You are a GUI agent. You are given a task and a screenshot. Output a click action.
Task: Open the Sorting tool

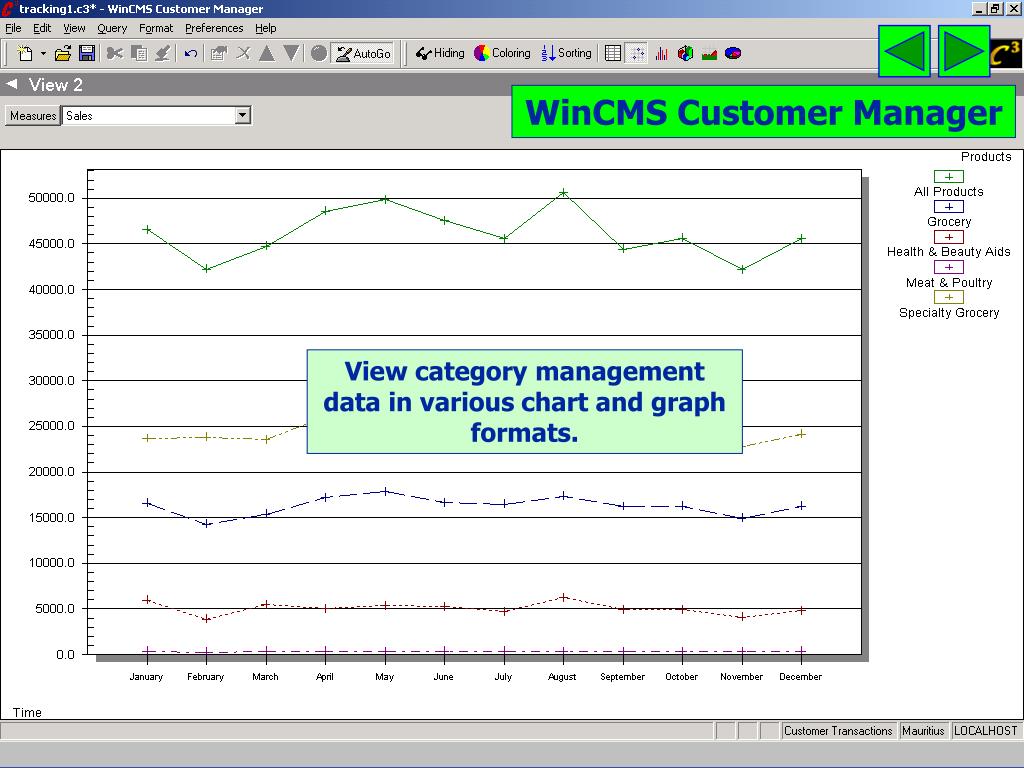566,54
